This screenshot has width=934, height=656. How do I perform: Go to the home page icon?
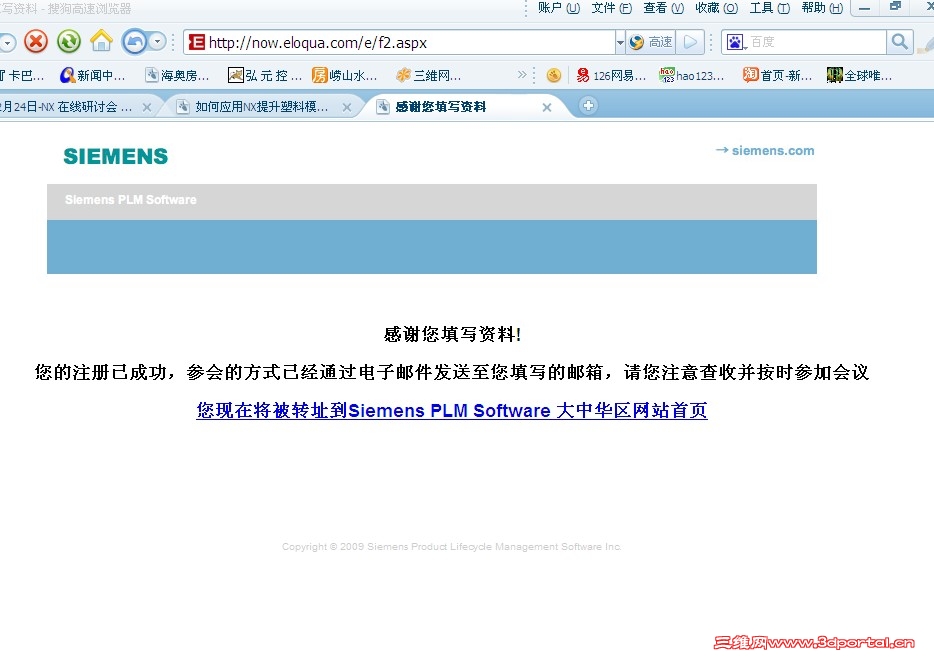click(x=101, y=41)
